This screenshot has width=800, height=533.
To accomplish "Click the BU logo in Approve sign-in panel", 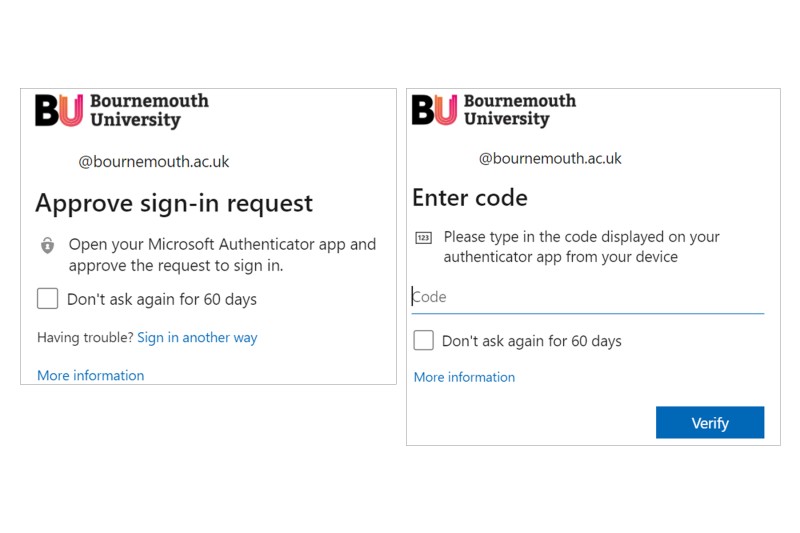I will (x=59, y=110).
